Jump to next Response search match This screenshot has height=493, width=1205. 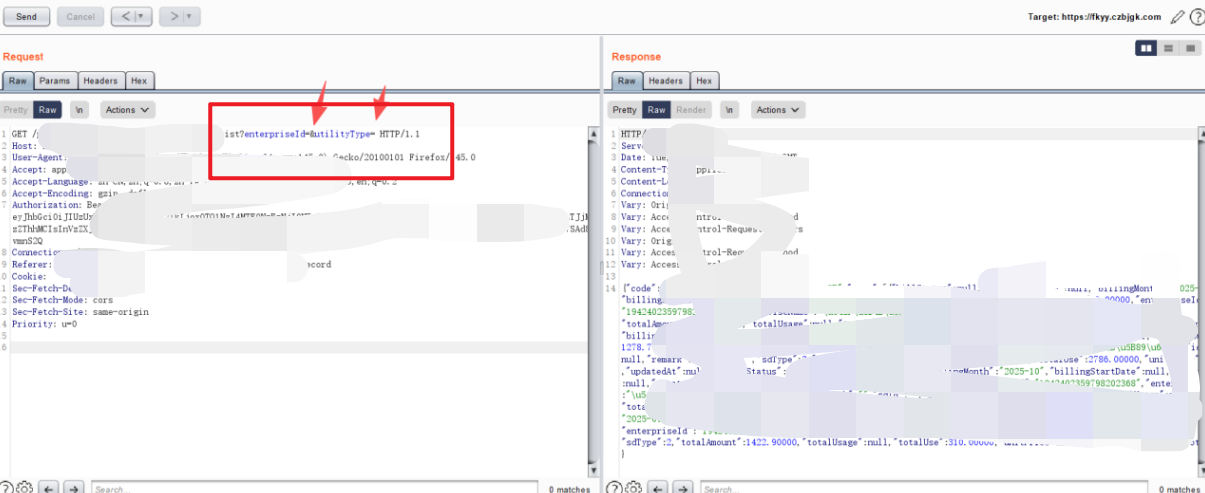pyautogui.click(x=684, y=488)
